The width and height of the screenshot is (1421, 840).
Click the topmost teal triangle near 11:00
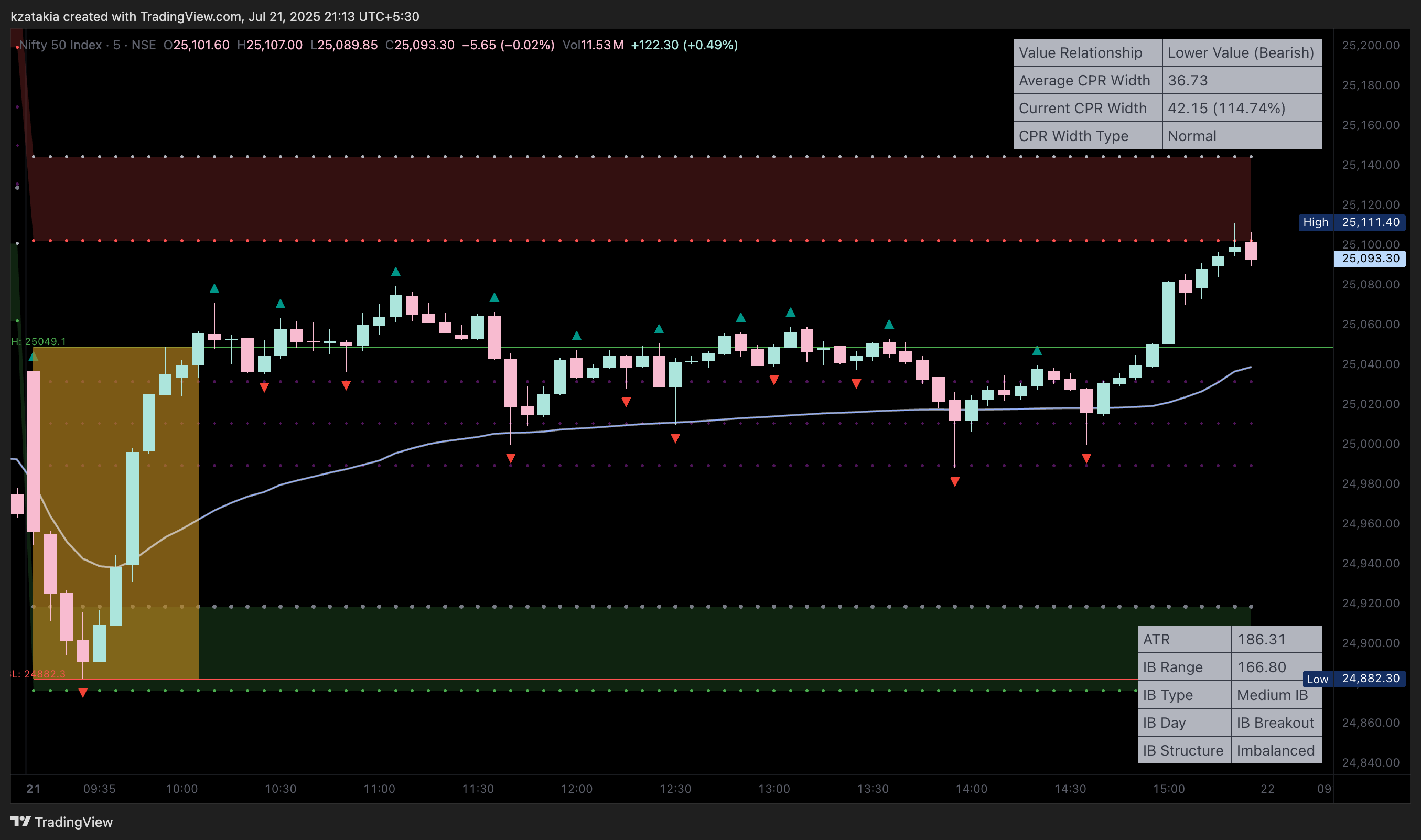395,272
